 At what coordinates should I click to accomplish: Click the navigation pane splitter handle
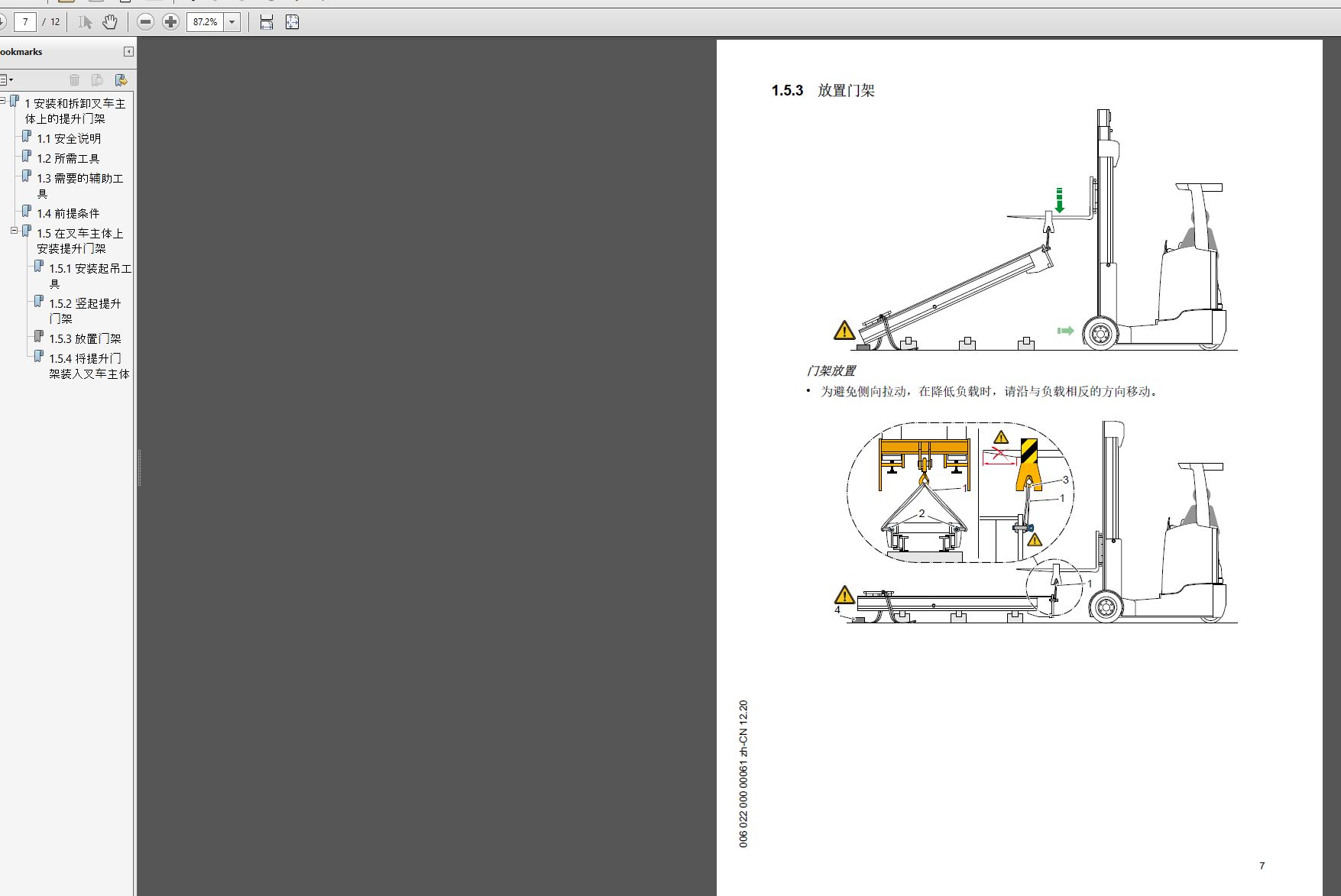[x=138, y=468]
